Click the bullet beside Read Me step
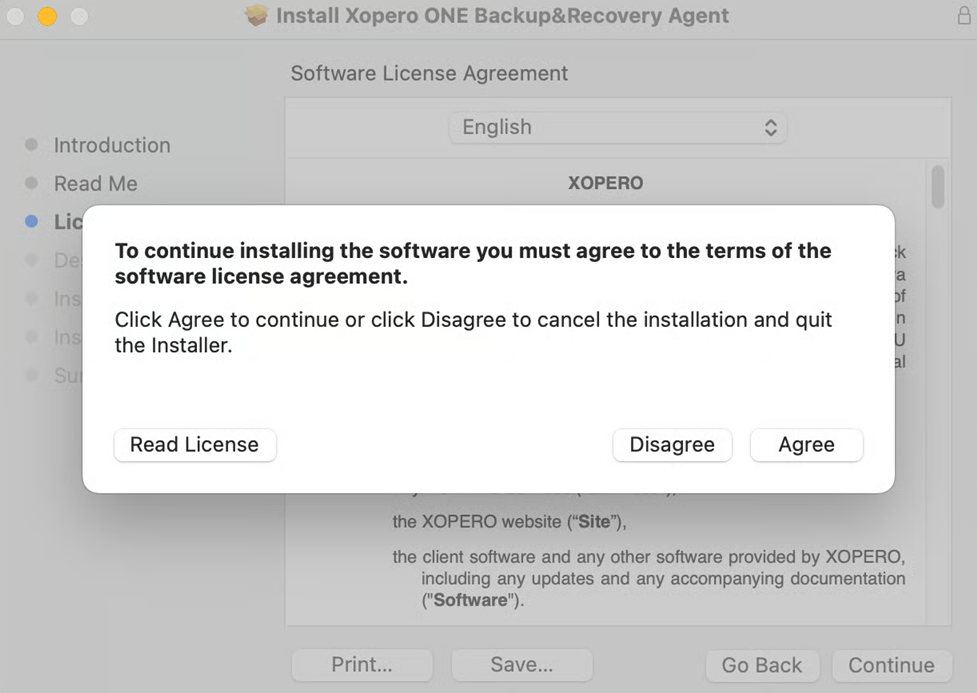 [x=31, y=183]
